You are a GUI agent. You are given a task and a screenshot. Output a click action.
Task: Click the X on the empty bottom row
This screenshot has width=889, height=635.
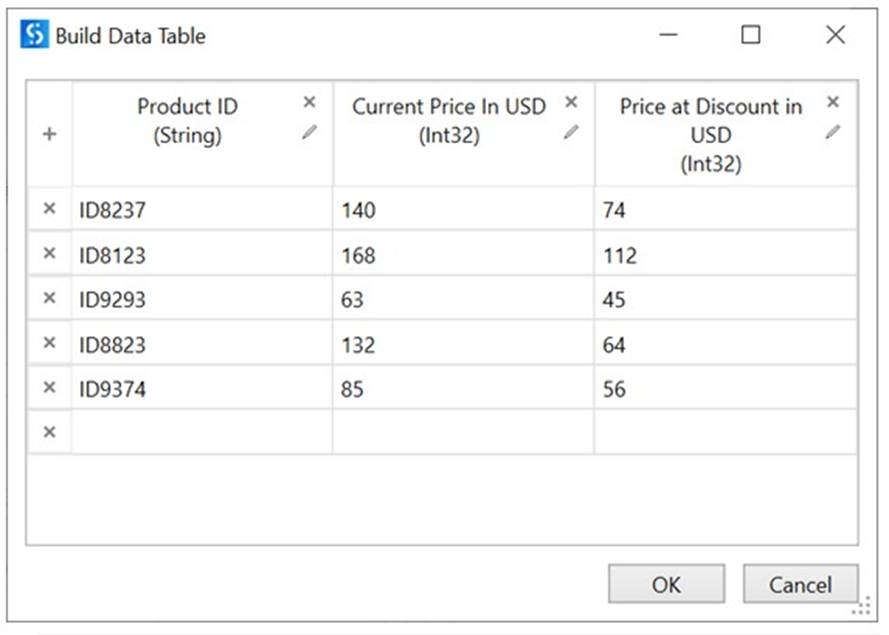(48, 431)
